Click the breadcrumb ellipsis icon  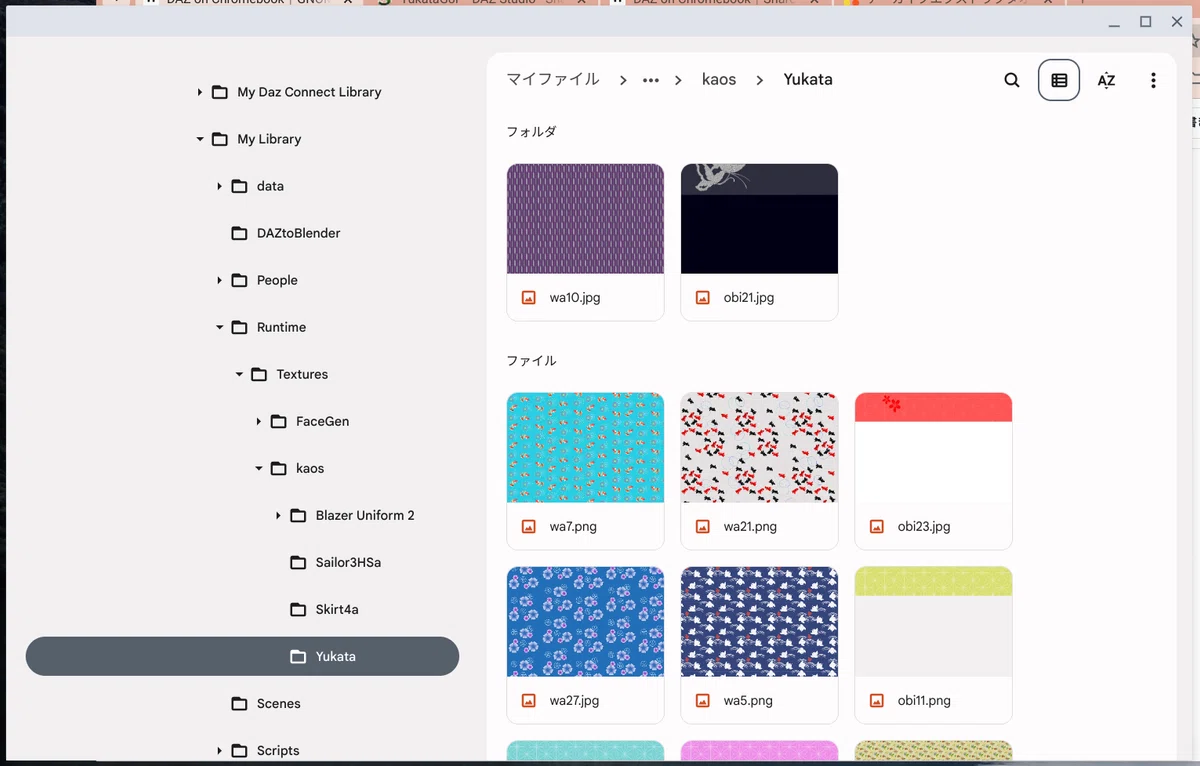[651, 80]
